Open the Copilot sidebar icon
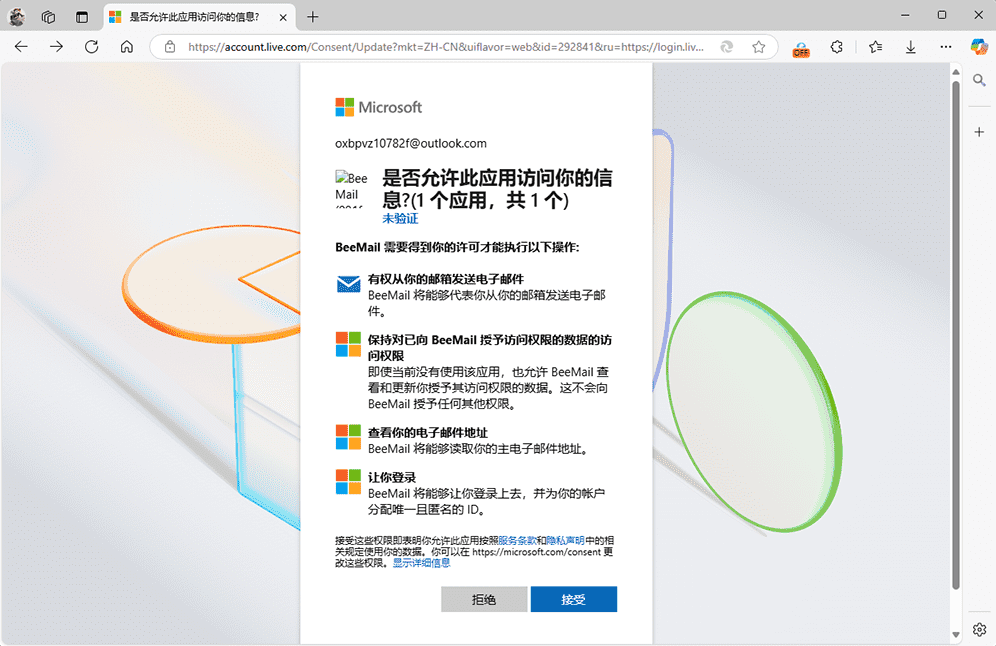This screenshot has height=646, width=996. [979, 46]
